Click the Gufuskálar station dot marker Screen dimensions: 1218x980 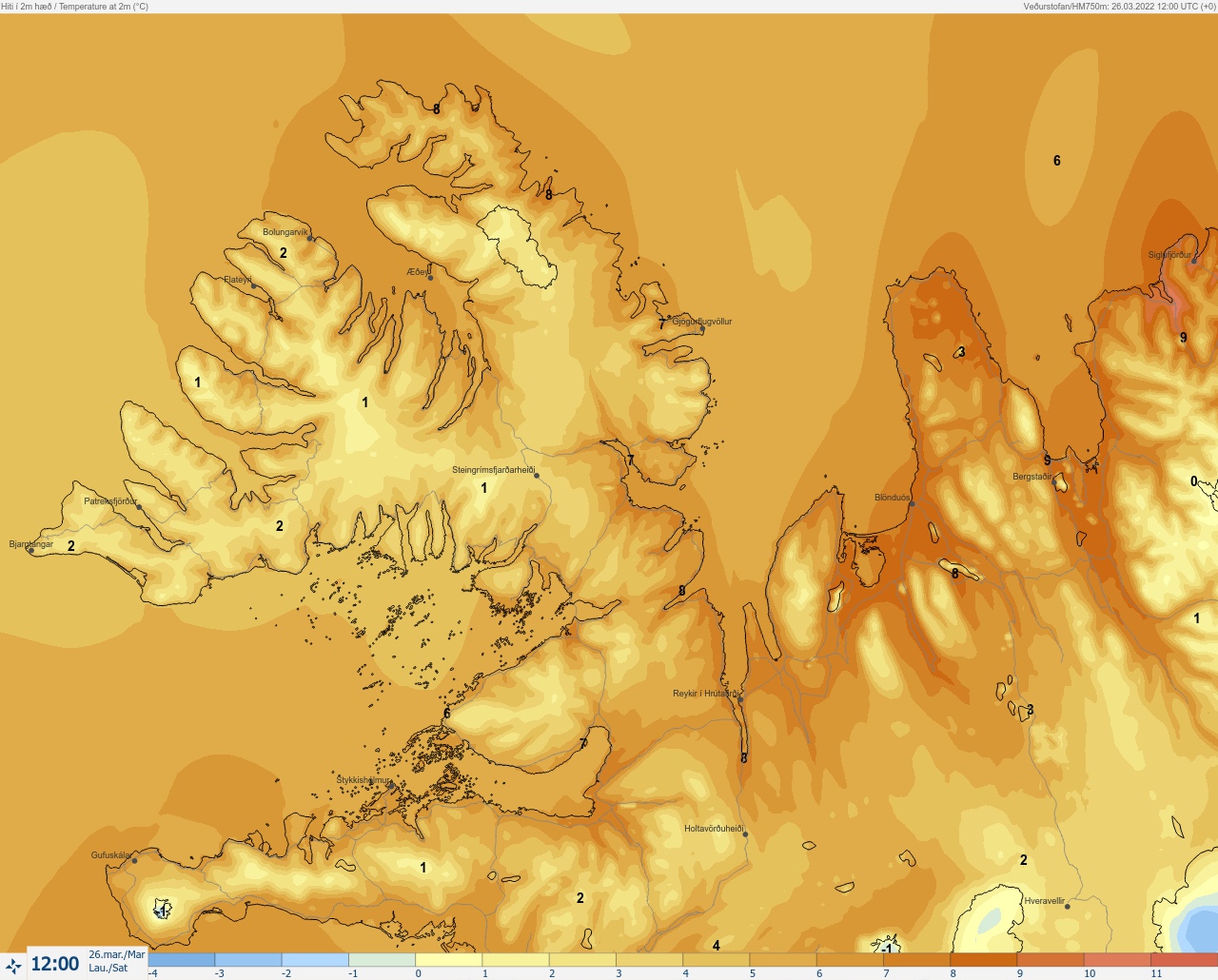click(134, 861)
